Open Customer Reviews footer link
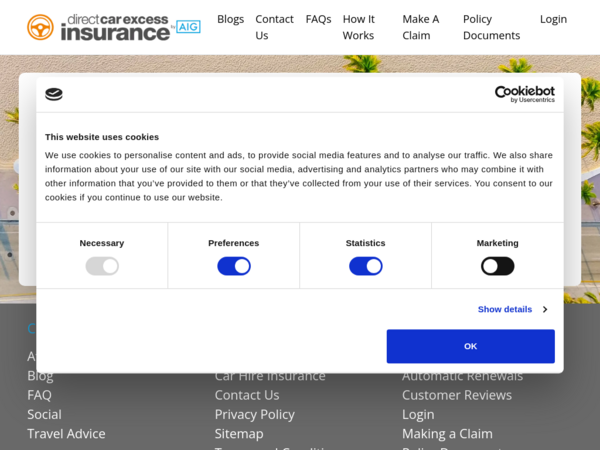The height and width of the screenshot is (450, 600). tap(457, 395)
